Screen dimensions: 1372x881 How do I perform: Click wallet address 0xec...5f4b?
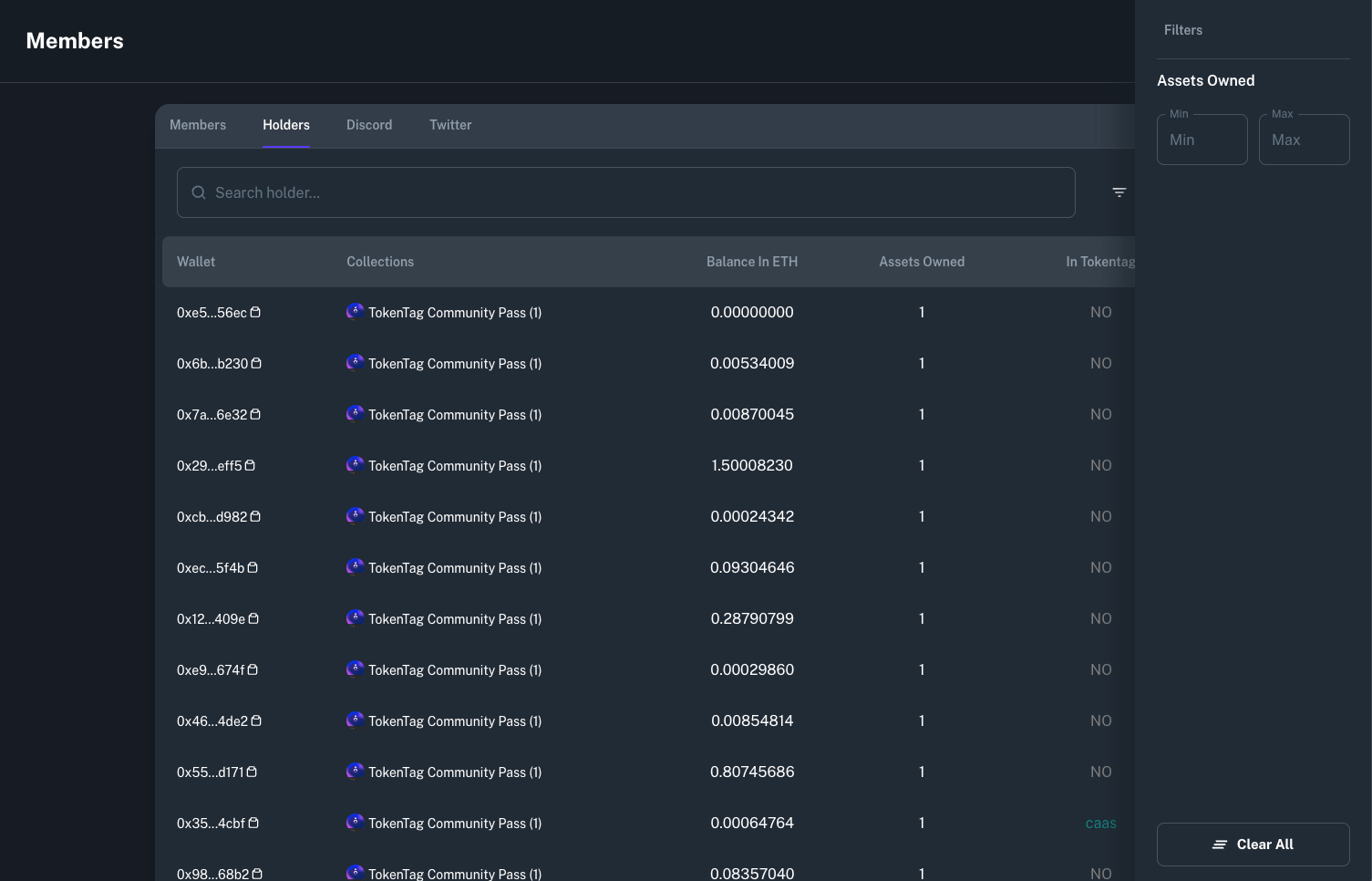click(211, 567)
